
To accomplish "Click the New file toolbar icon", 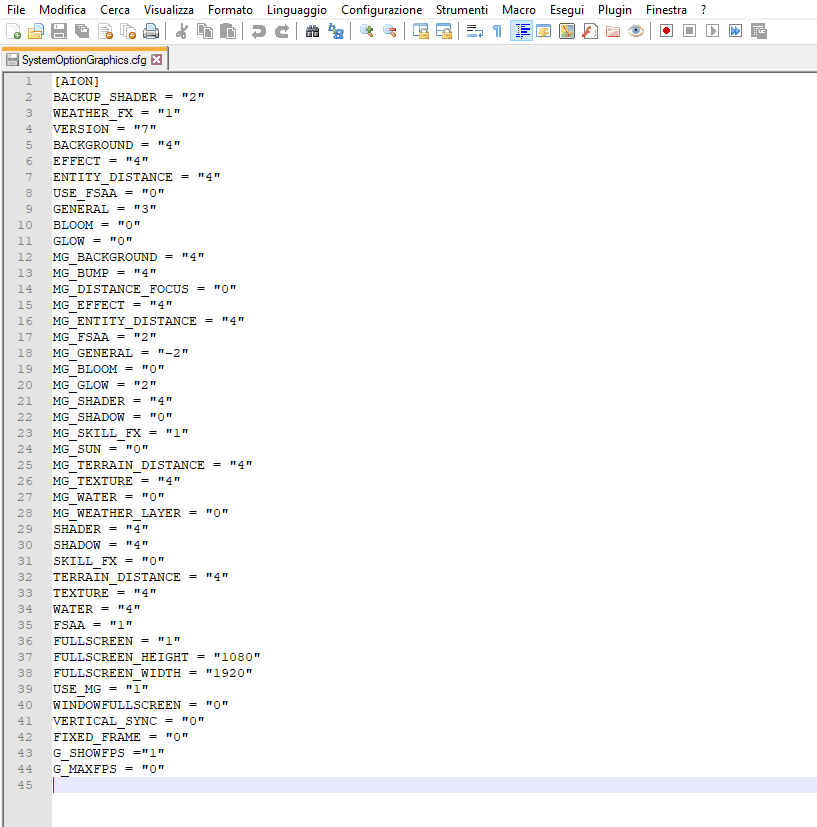I will click(x=13, y=31).
